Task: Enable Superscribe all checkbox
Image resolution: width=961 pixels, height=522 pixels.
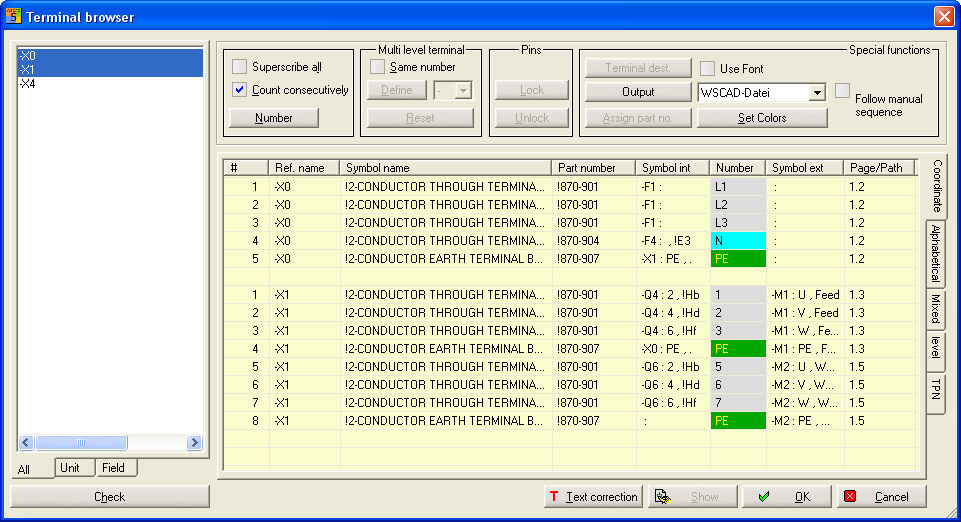Action: coord(240,66)
